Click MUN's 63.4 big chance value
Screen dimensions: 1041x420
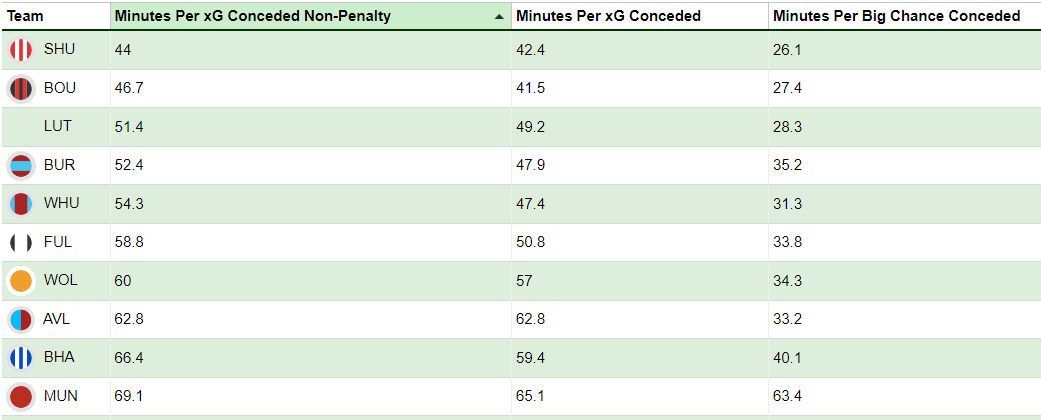click(x=787, y=397)
